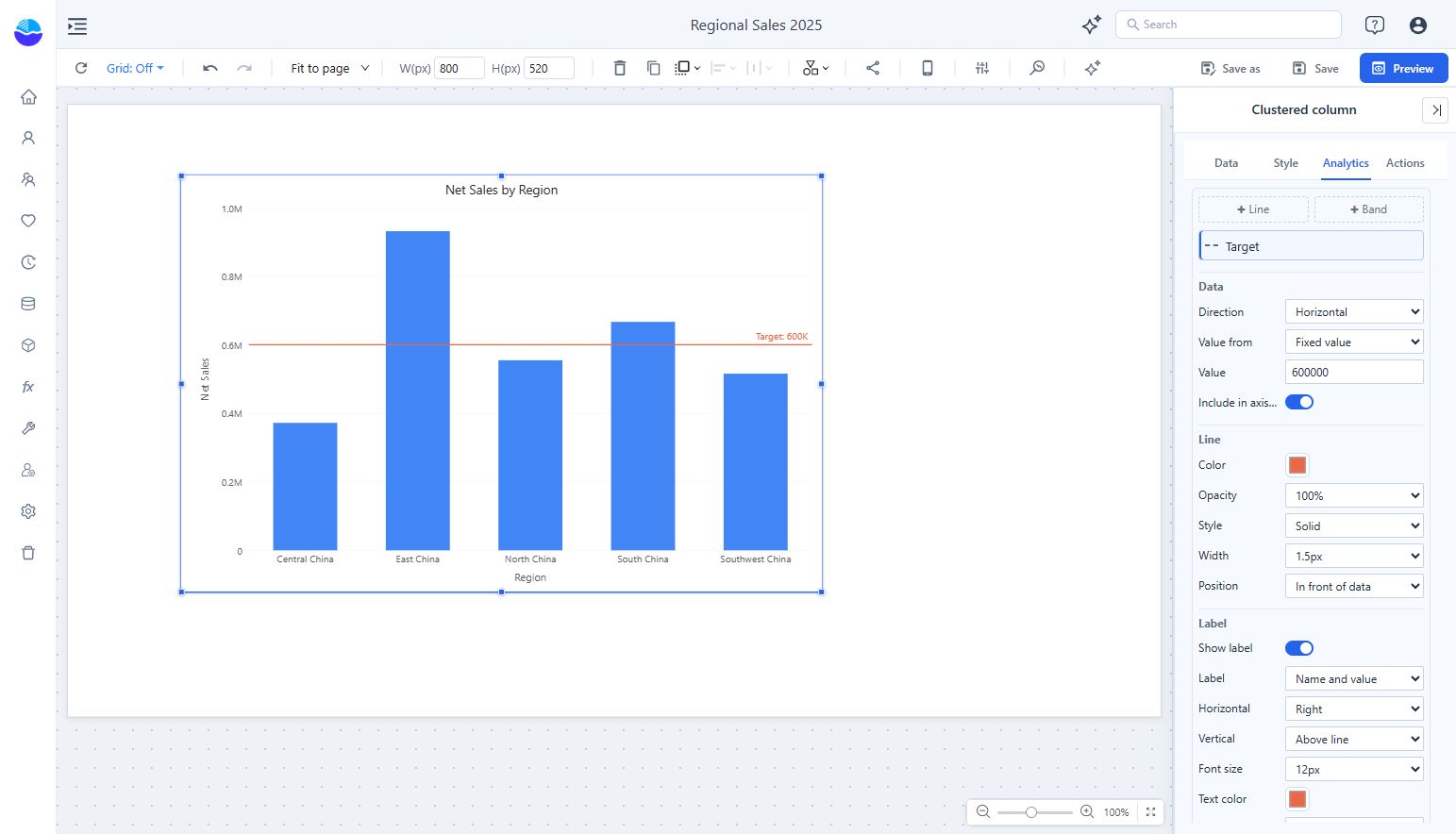Click the Value input field showing 600000
Viewport: 1456px width, 834px height.
(x=1354, y=372)
